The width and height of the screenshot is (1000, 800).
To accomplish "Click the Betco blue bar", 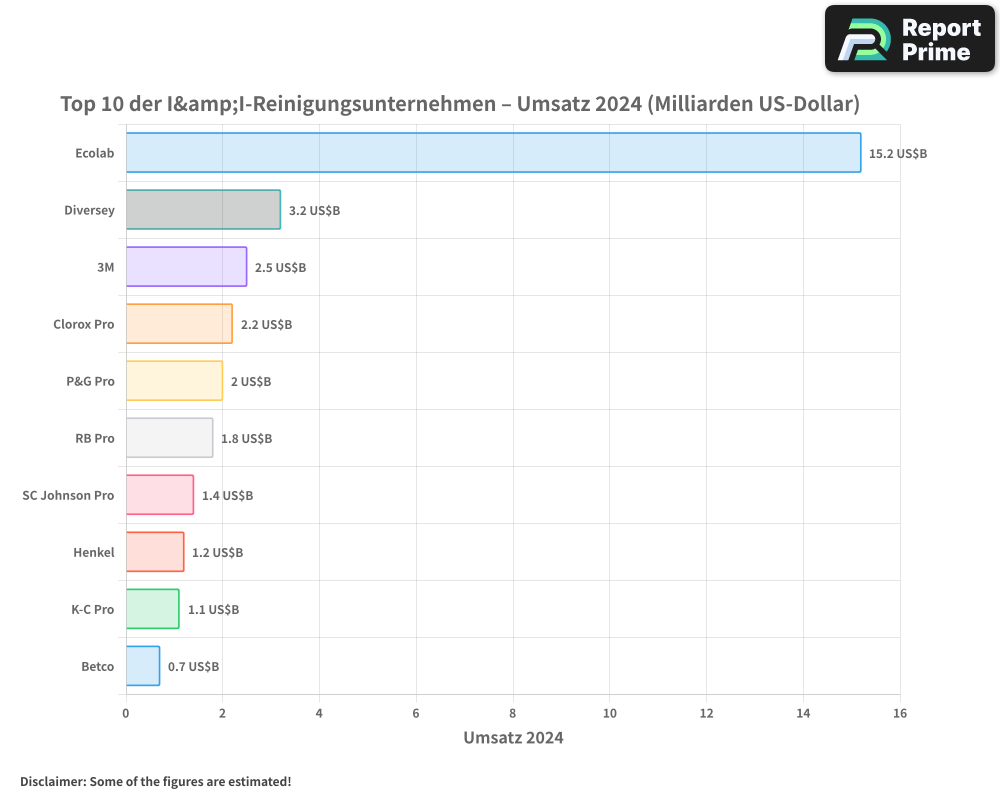I will tap(142, 666).
